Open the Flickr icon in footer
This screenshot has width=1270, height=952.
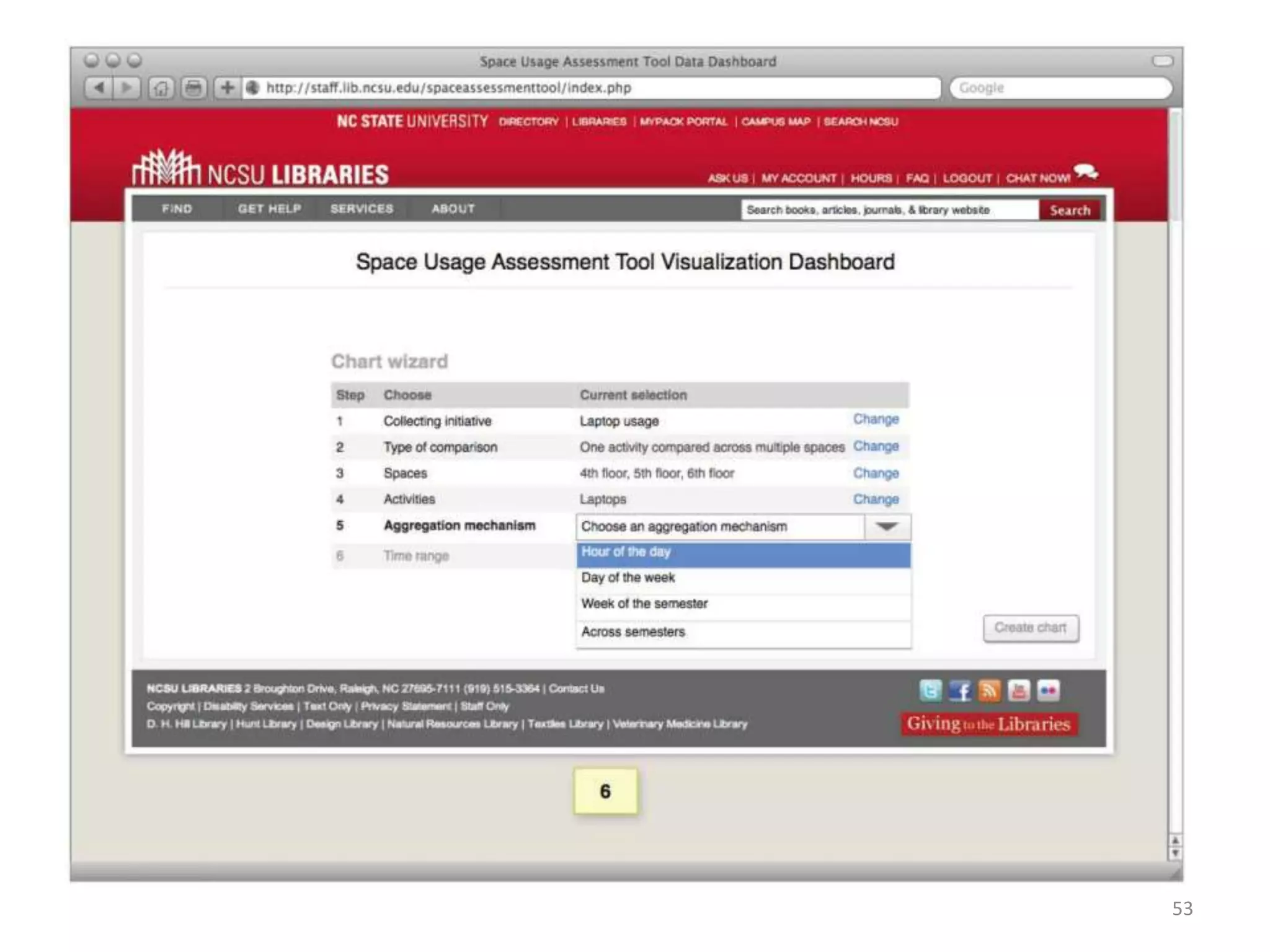tap(1049, 690)
